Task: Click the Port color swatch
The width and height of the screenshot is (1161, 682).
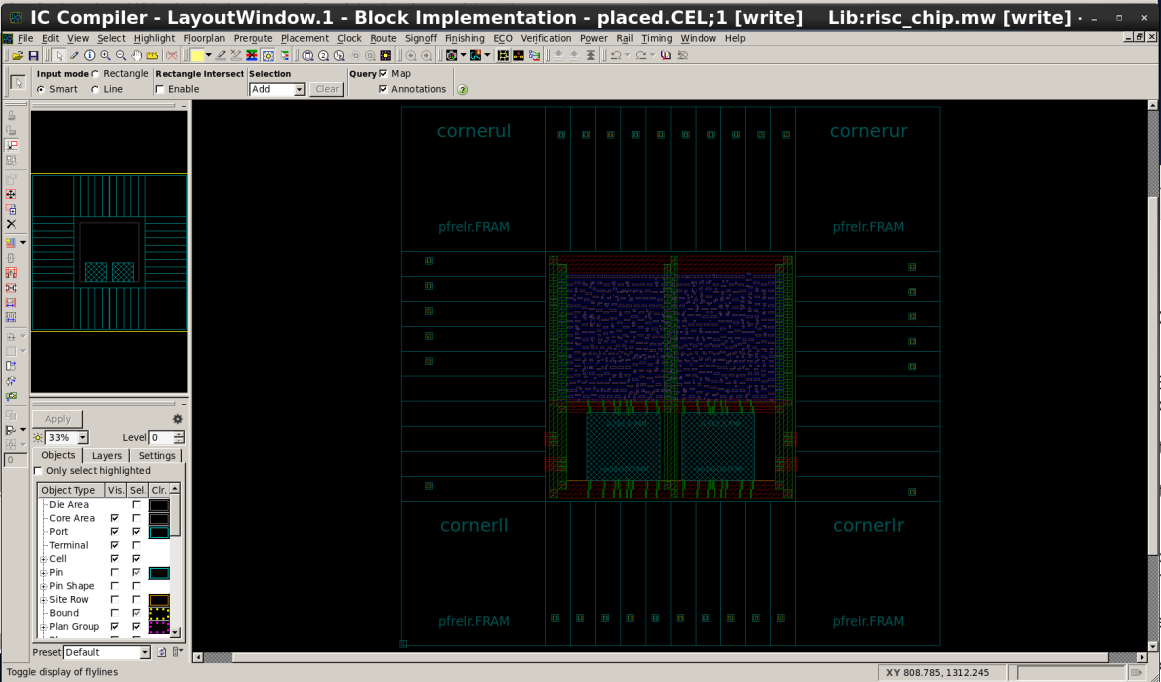Action: point(160,531)
